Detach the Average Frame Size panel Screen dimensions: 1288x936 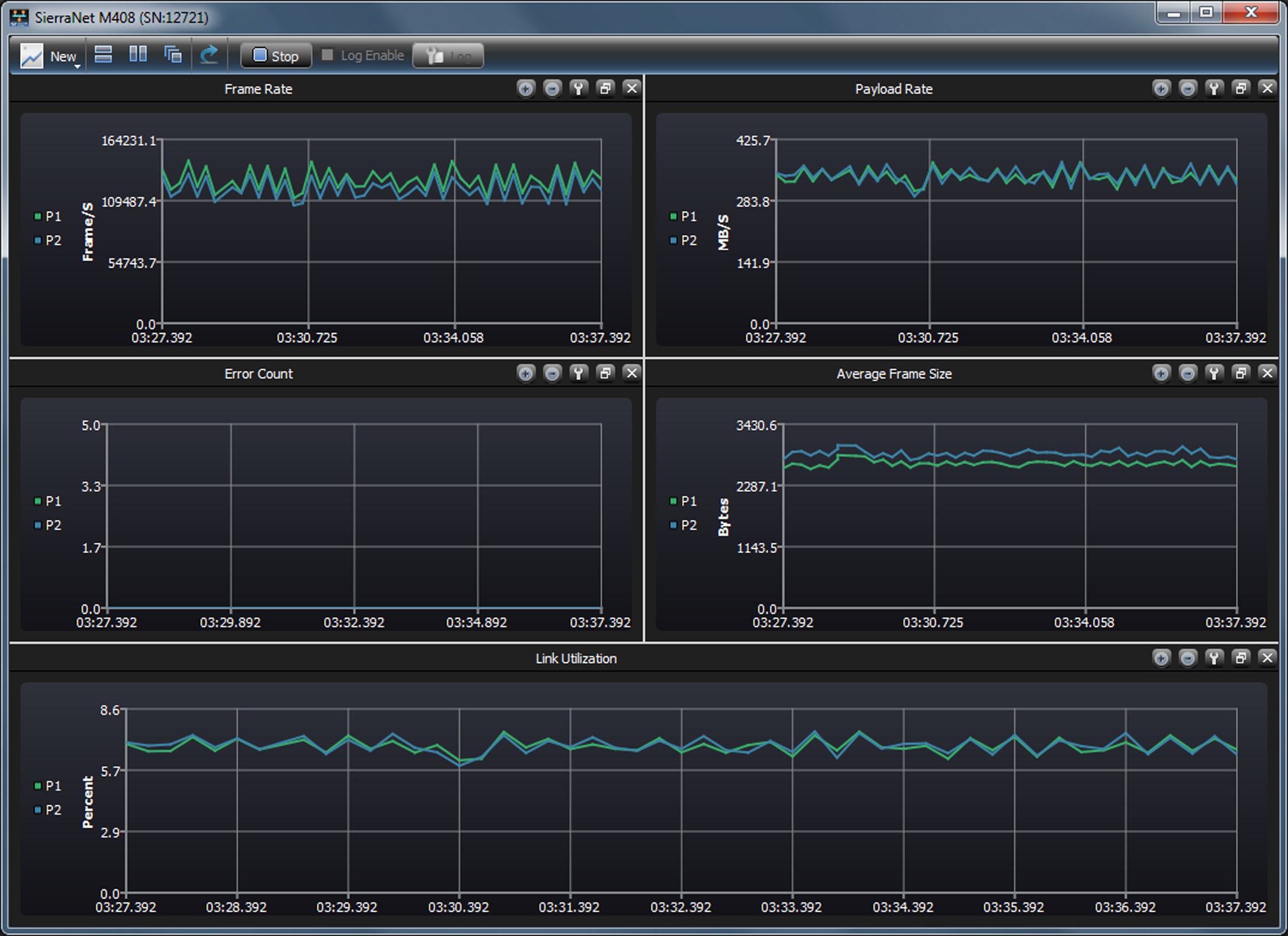point(1241,373)
